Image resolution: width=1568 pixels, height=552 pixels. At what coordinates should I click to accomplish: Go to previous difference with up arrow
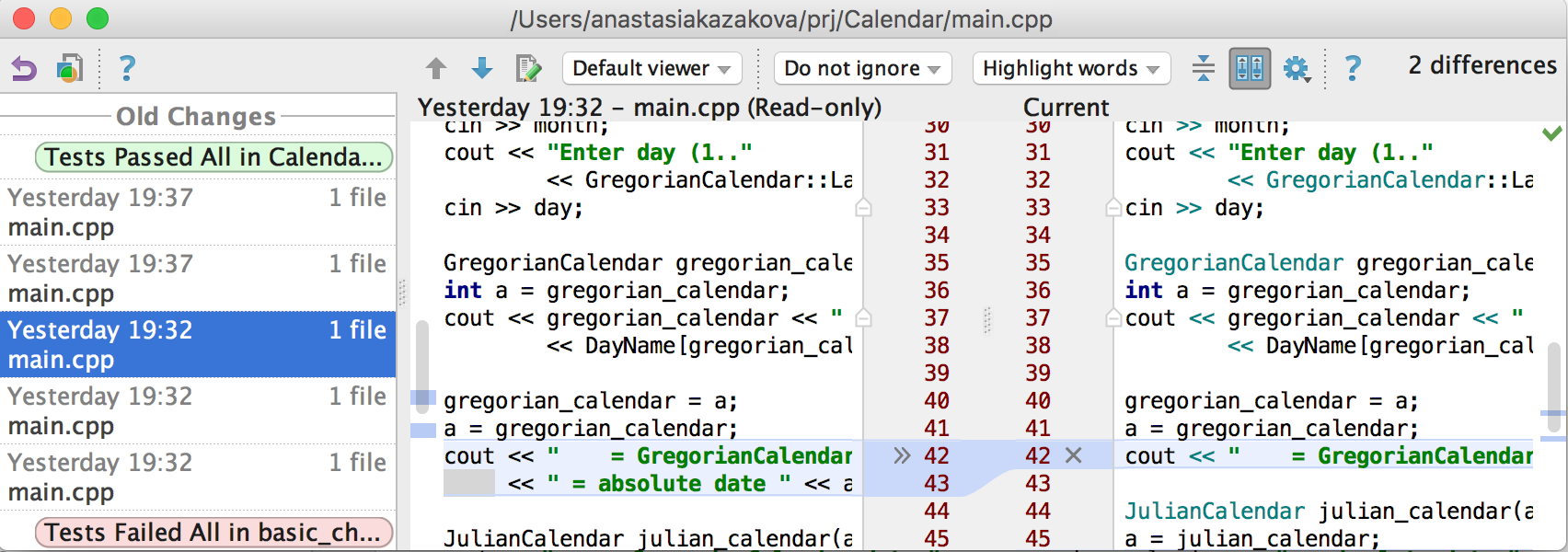pyautogui.click(x=436, y=68)
